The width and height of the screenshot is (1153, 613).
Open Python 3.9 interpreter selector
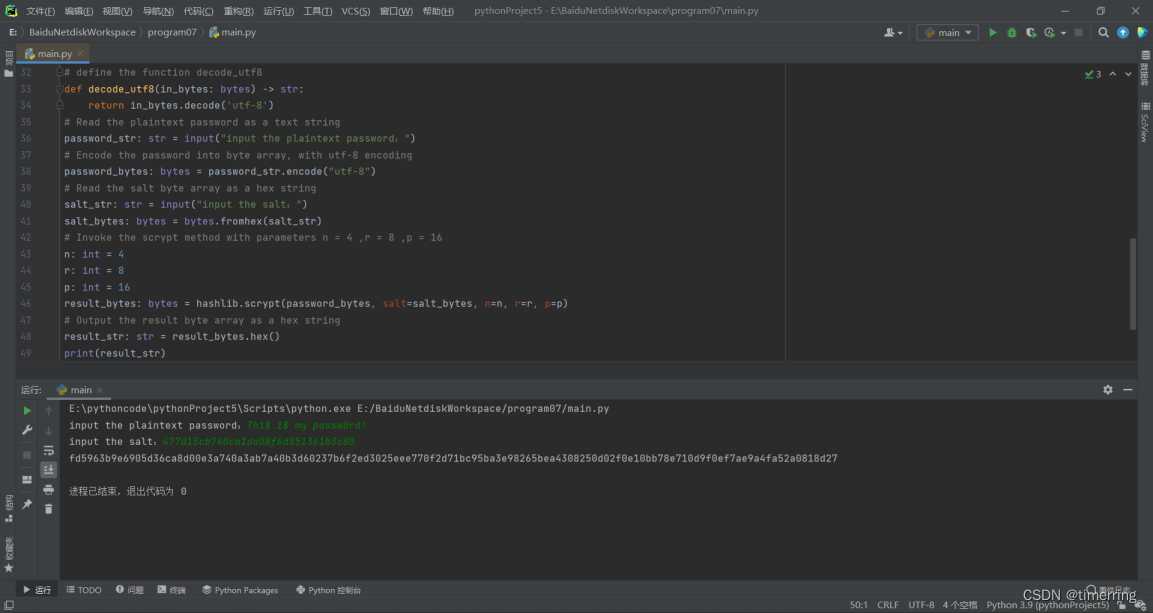point(1048,605)
